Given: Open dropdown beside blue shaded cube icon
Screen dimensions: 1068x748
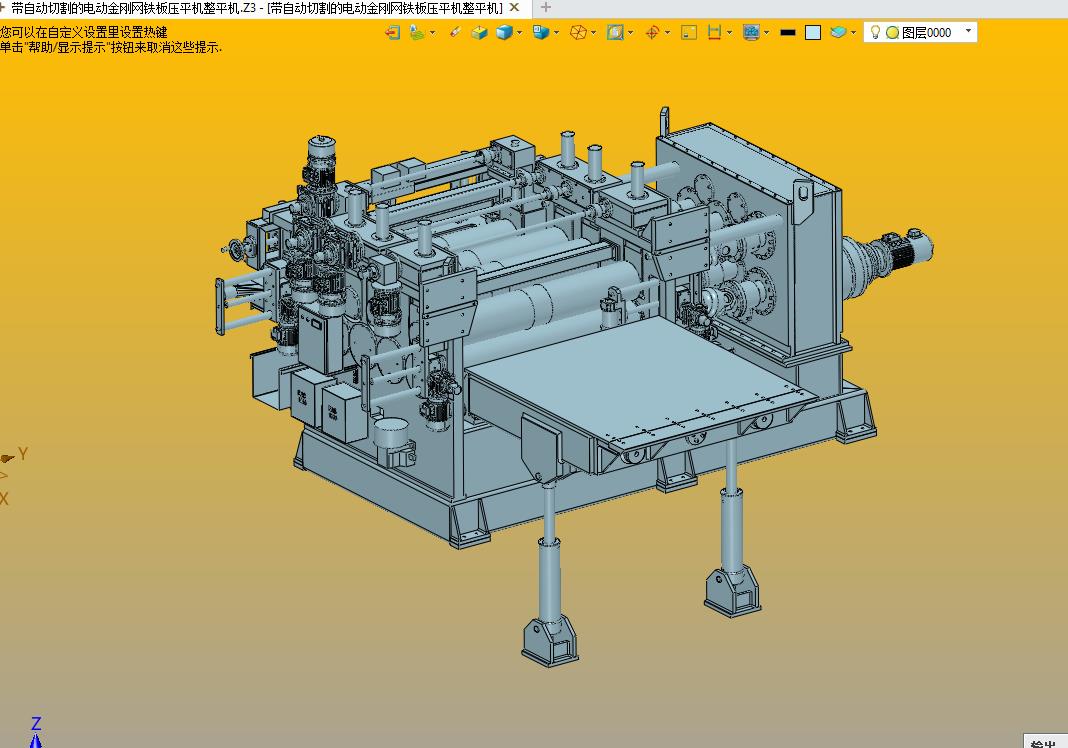Looking at the screenshot, I should 520,33.
